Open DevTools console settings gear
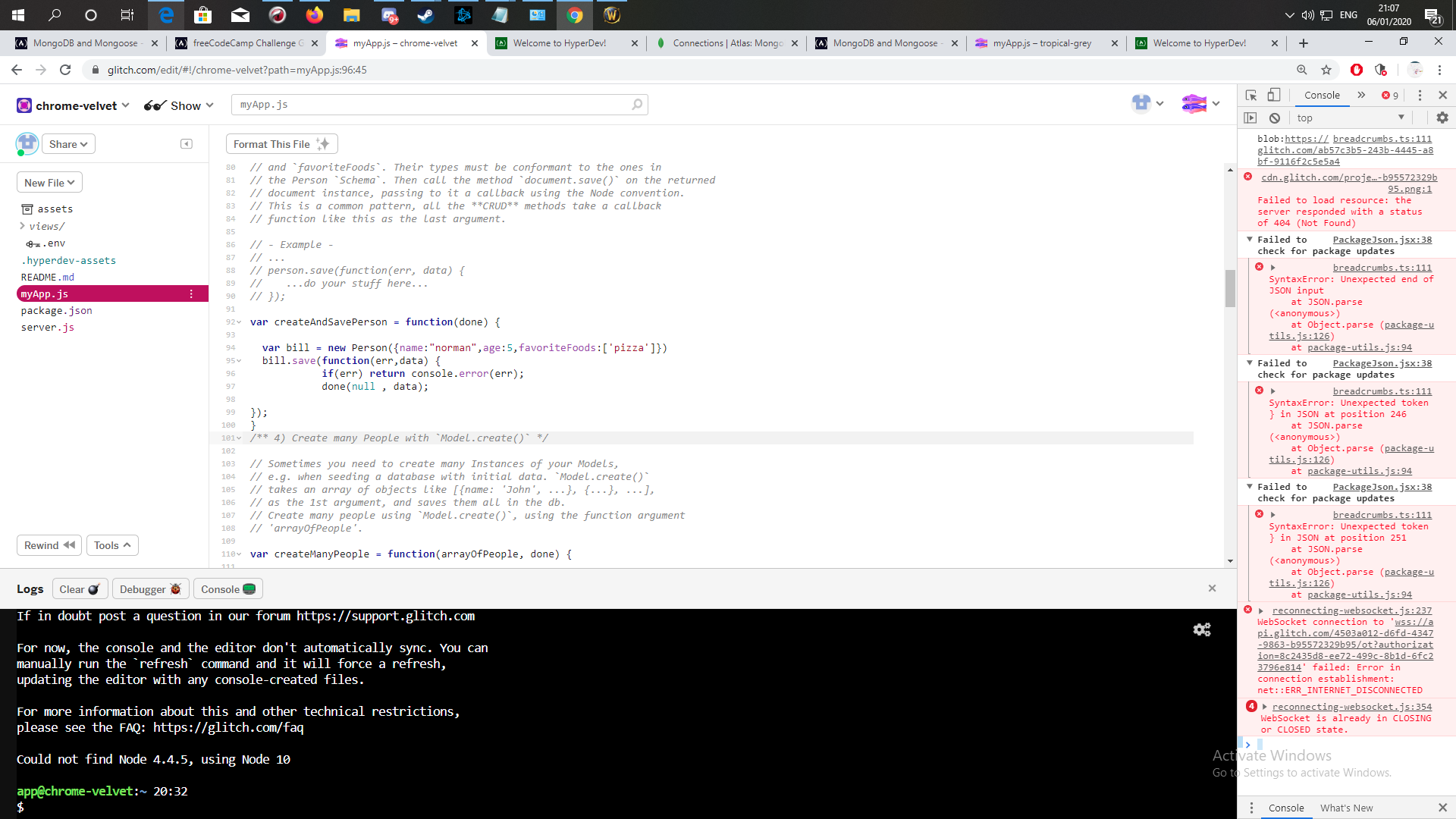The height and width of the screenshot is (819, 1456). click(x=1442, y=118)
